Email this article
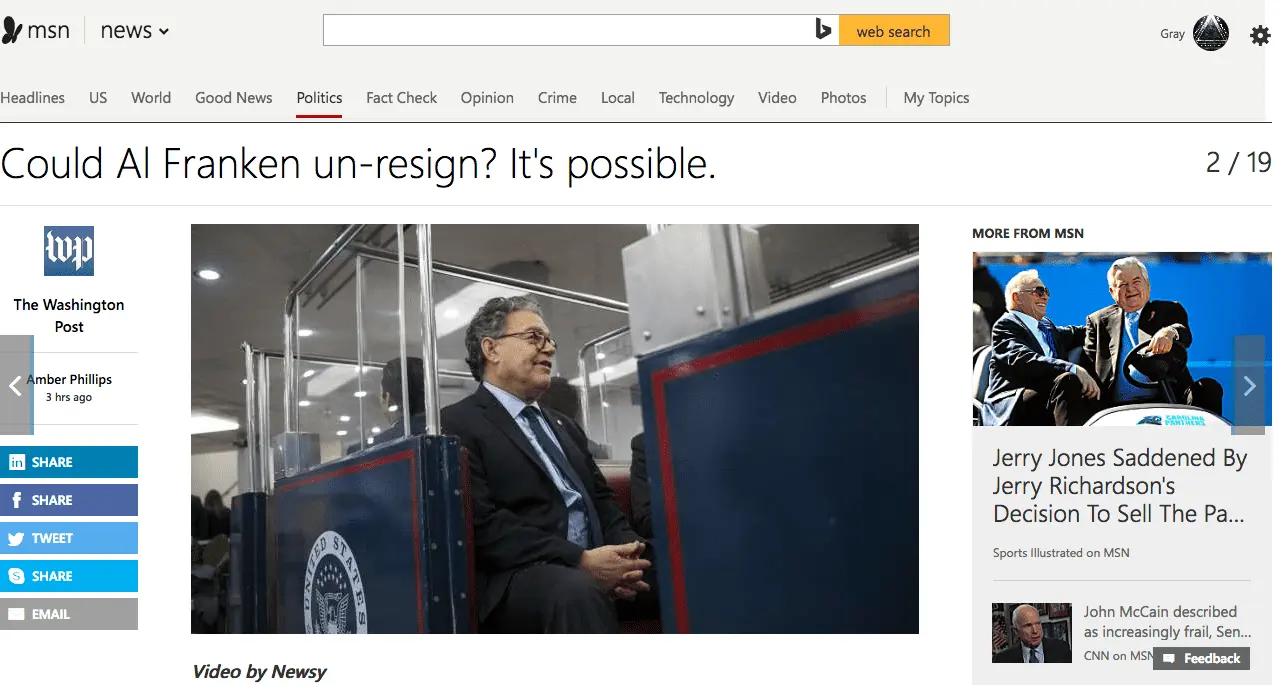1280x685 pixels. (69, 614)
